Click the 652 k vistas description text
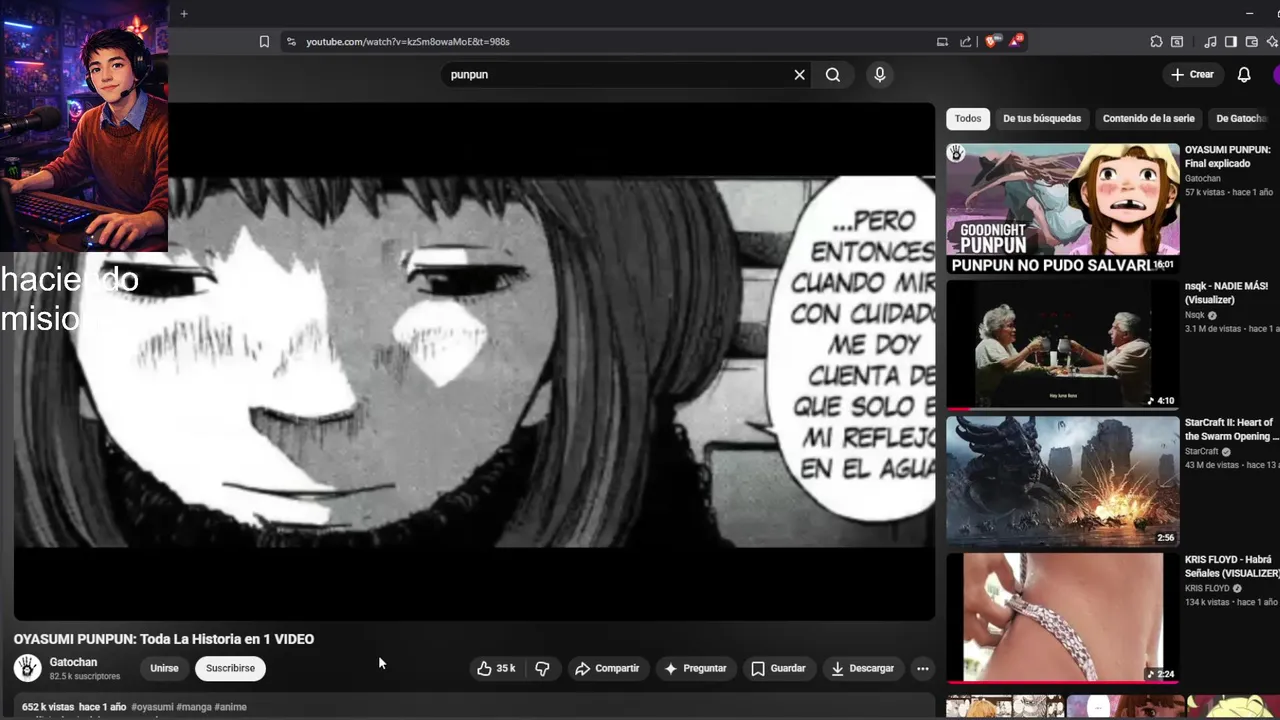The width and height of the screenshot is (1280, 720). tap(48, 707)
